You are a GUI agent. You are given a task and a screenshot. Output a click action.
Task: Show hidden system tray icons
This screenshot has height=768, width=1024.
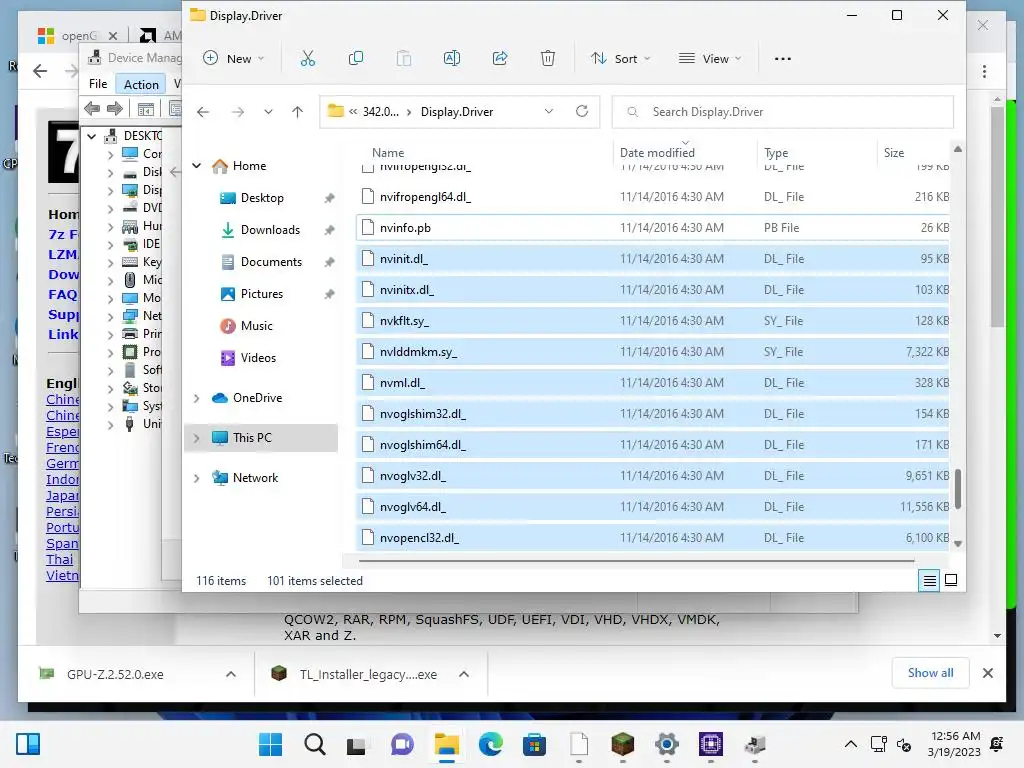(x=850, y=744)
